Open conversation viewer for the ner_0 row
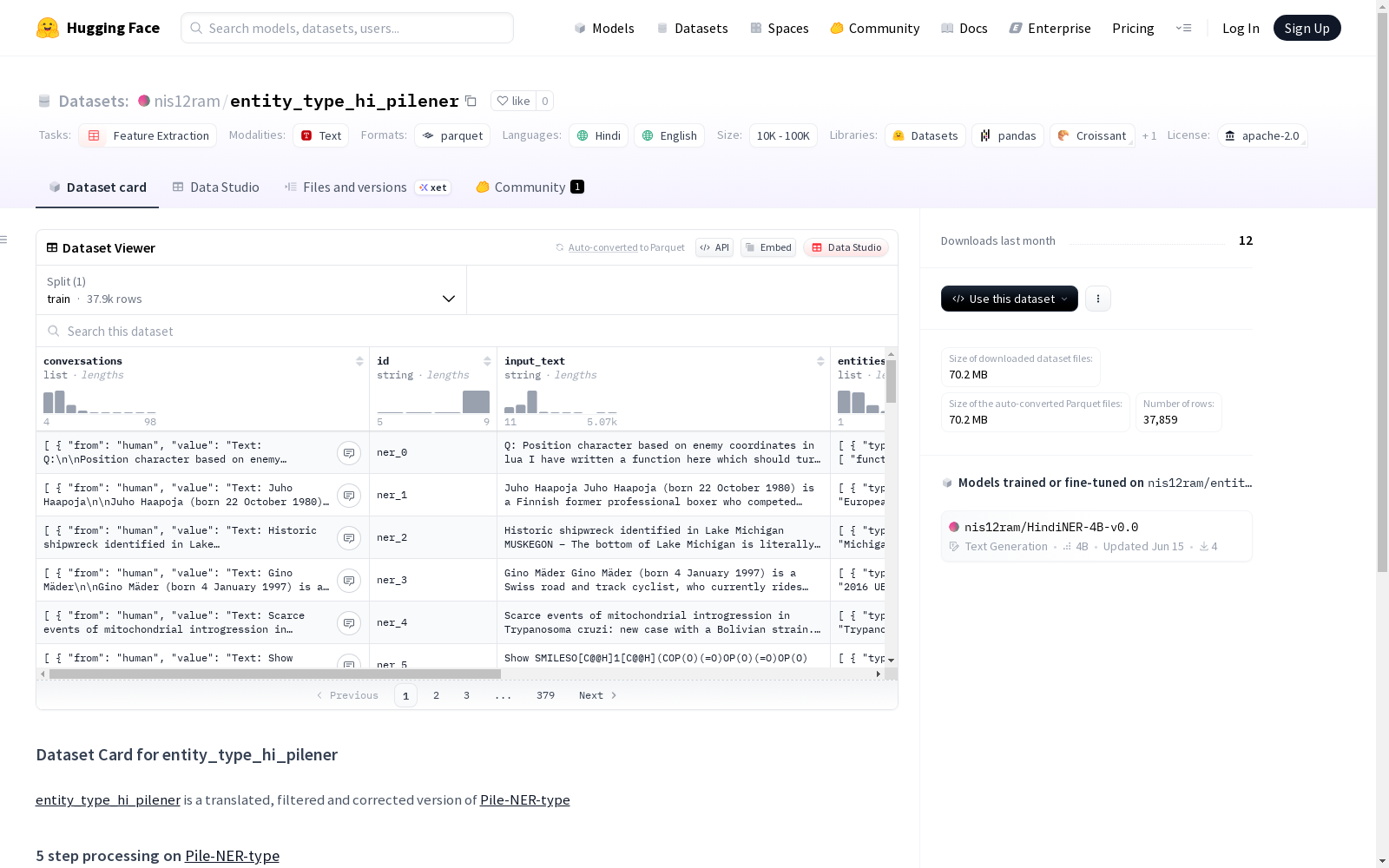 (349, 452)
